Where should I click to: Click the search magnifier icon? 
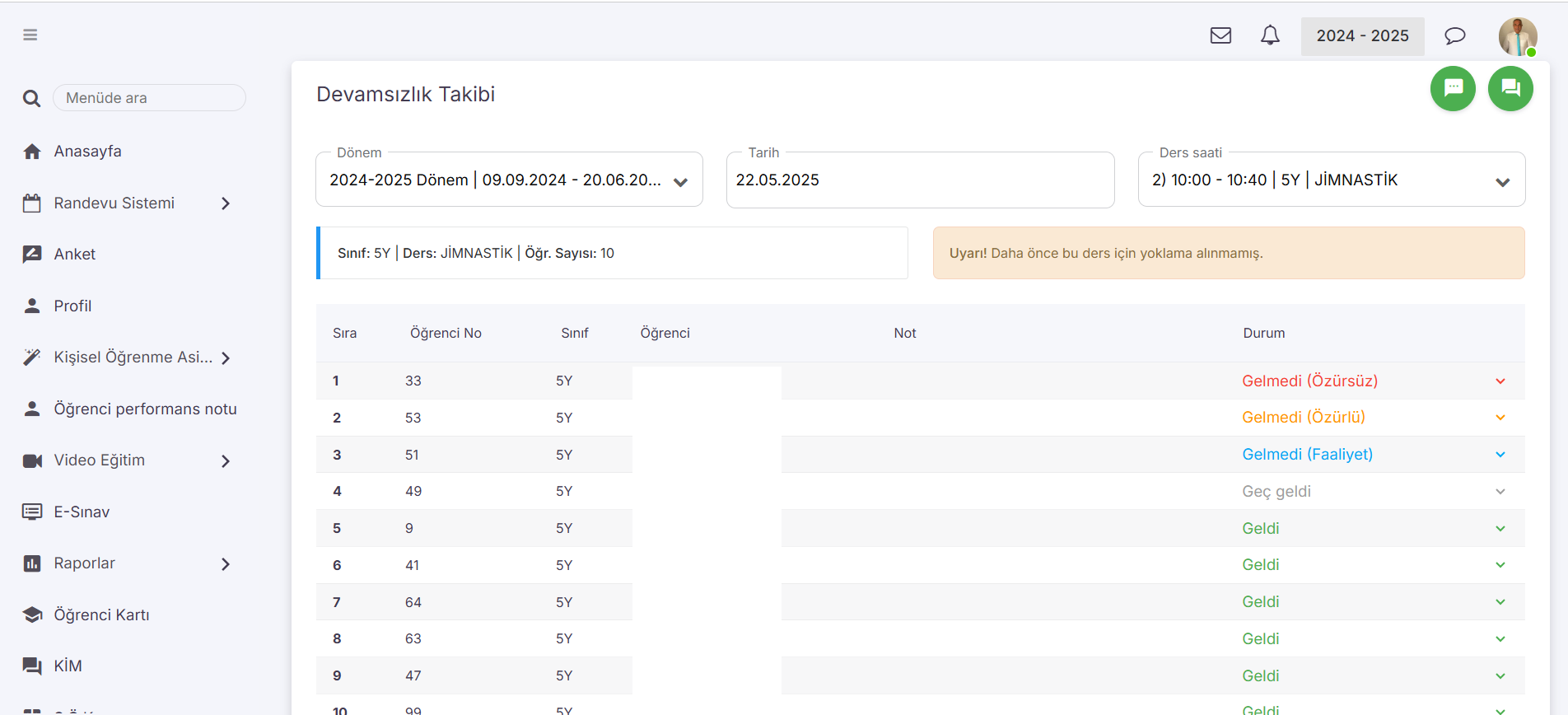[x=31, y=99]
